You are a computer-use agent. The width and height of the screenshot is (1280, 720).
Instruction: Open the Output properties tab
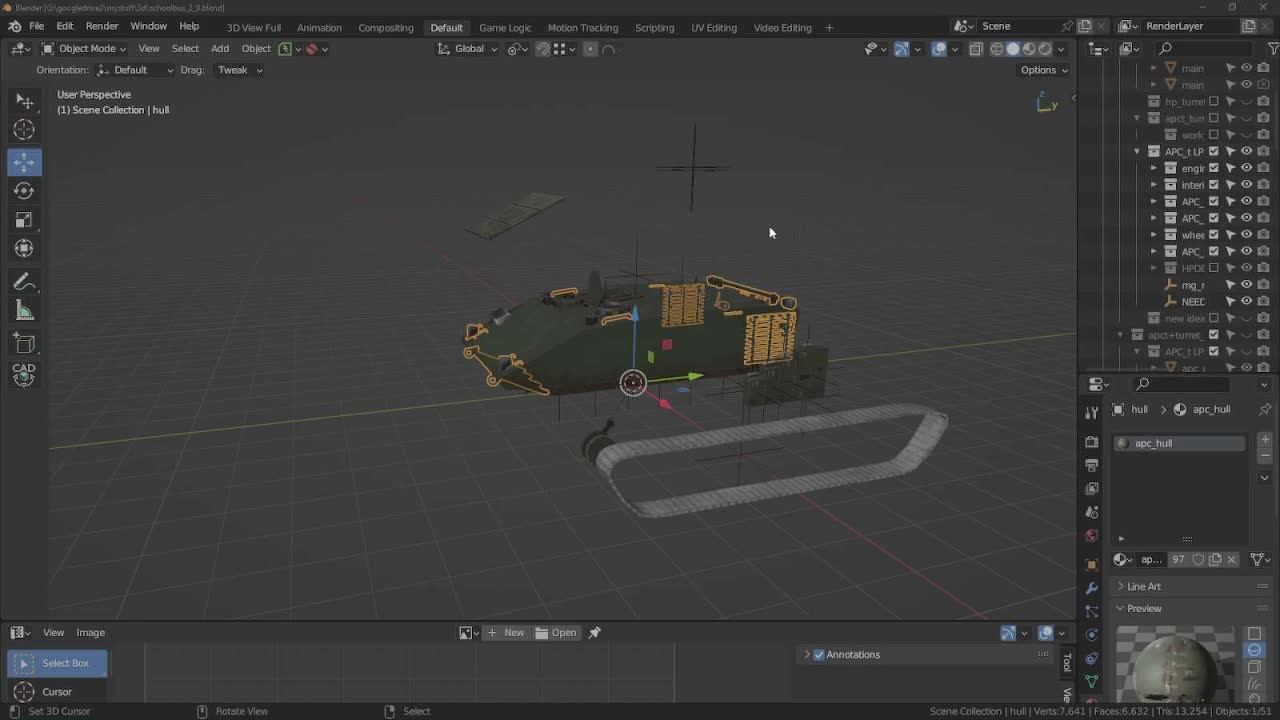coord(1091,465)
